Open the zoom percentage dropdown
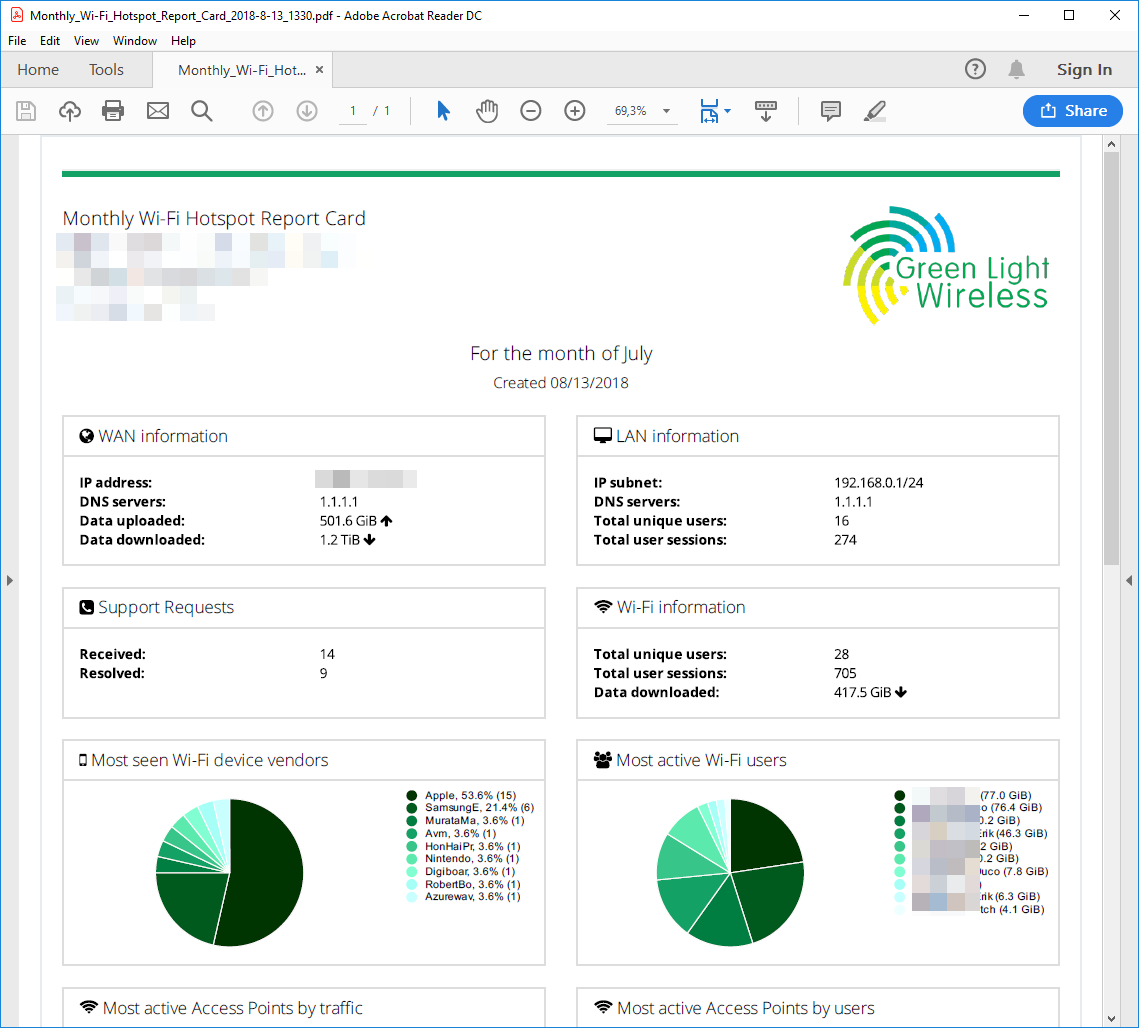The width and height of the screenshot is (1139, 1028). 667,111
